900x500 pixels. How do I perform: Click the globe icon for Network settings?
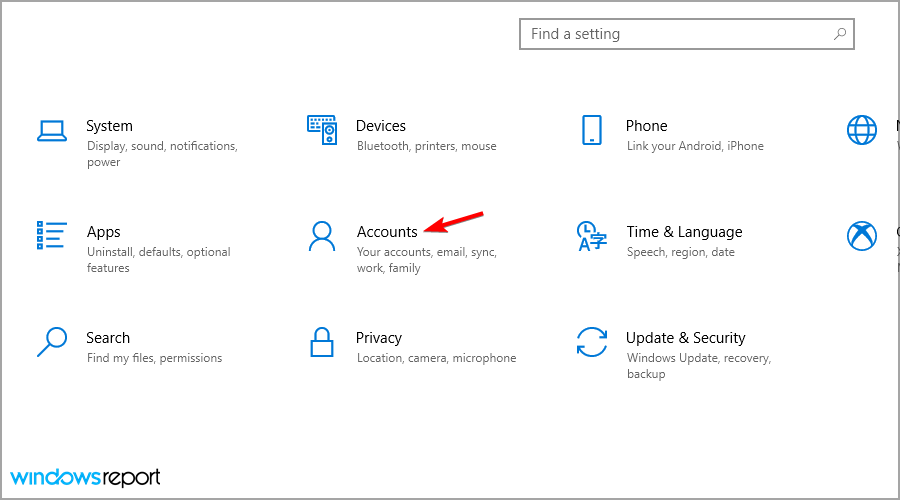861,130
